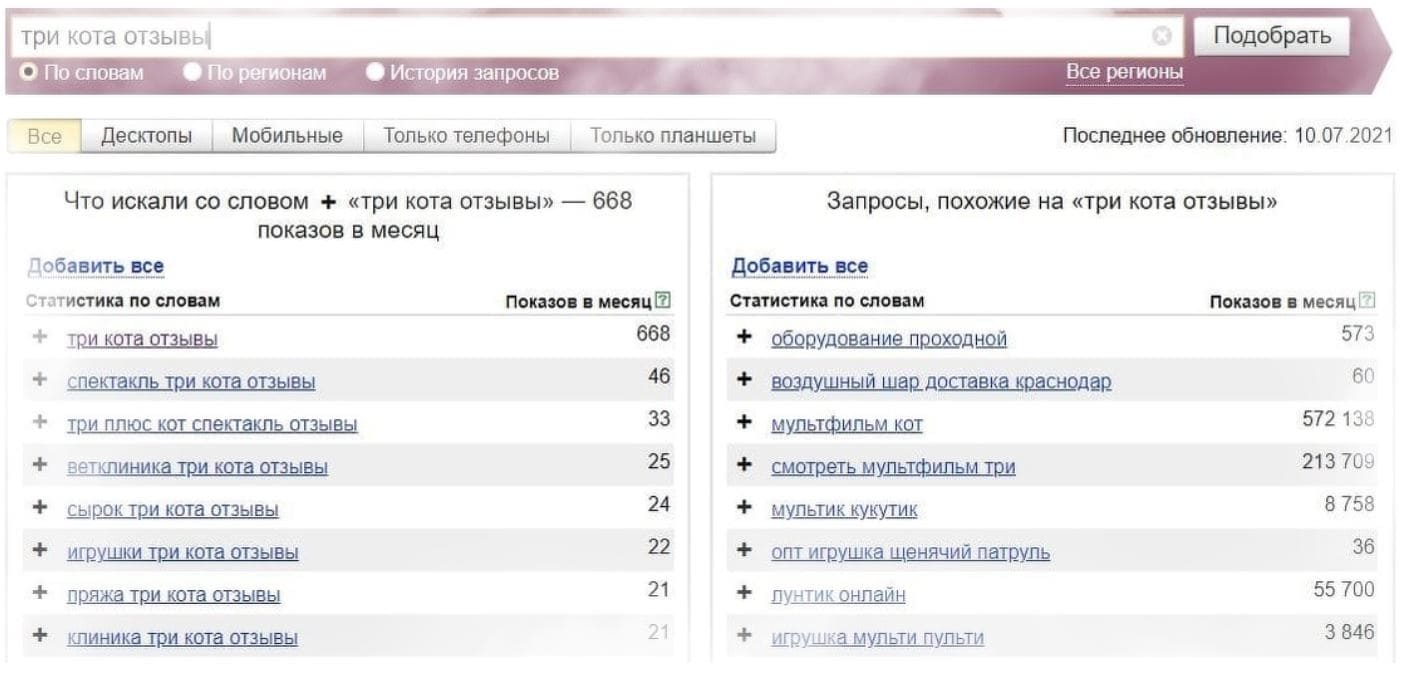Viewport: 1404px width, 674px height.
Task: Open the 'пряжа три кота отзывы' link
Action: (174, 595)
